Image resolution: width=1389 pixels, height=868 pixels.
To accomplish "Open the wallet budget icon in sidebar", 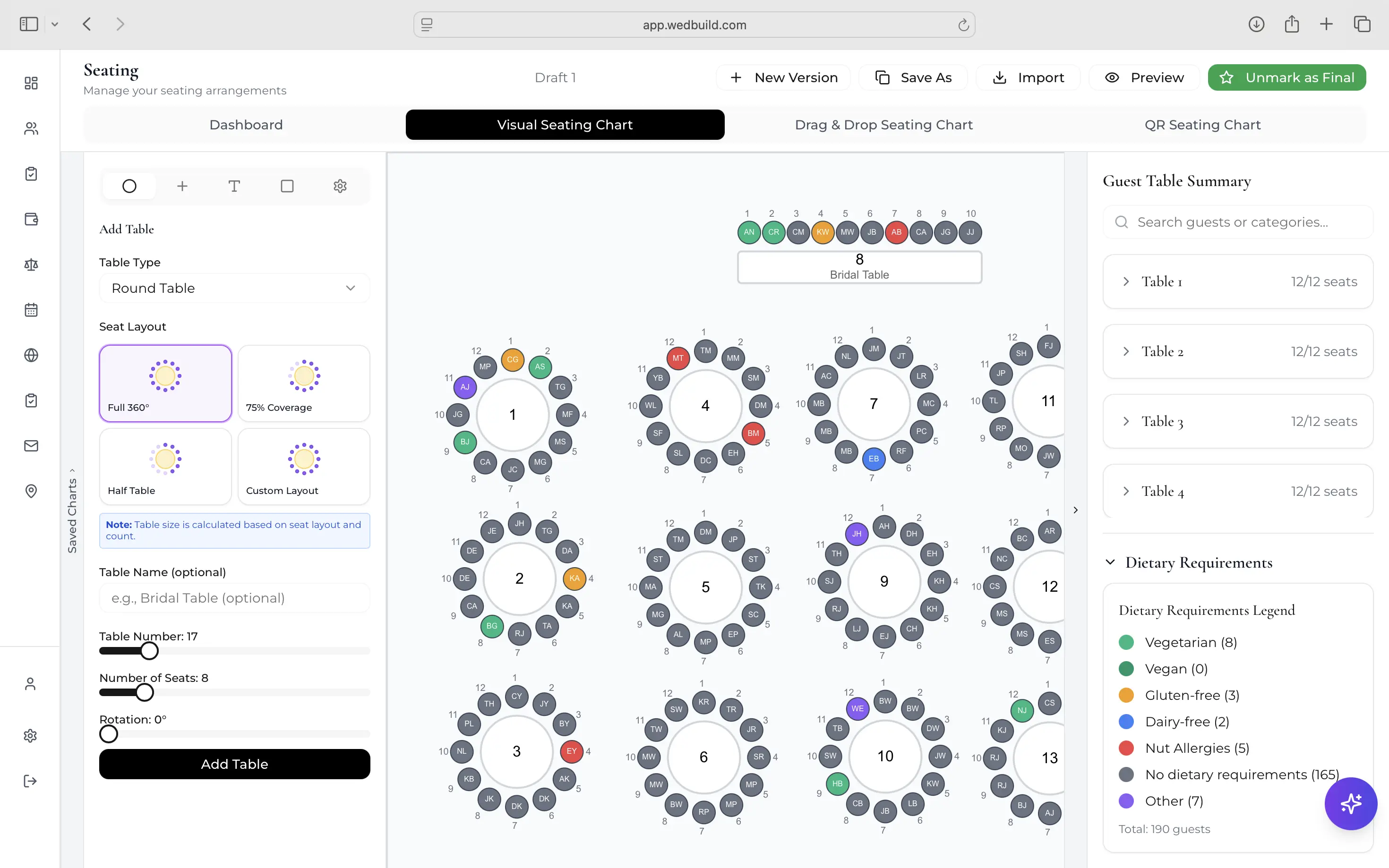I will point(31,219).
